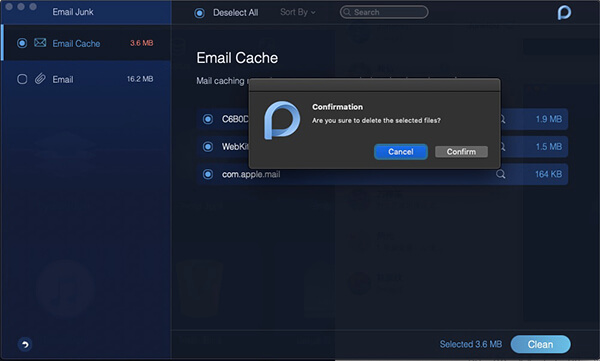Click the Cancel button in the confirmation dialog
This screenshot has height=361, width=600.
tap(401, 152)
